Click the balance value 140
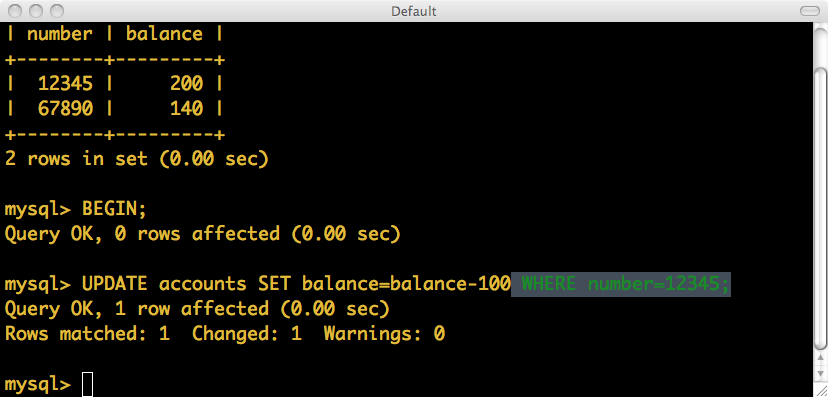The width and height of the screenshot is (828, 397). (186, 109)
